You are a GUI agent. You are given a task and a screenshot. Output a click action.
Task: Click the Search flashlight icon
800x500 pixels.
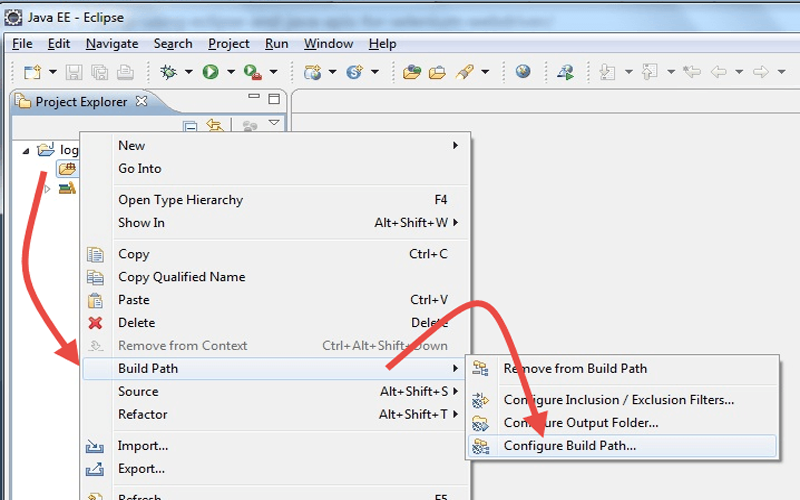coord(465,72)
